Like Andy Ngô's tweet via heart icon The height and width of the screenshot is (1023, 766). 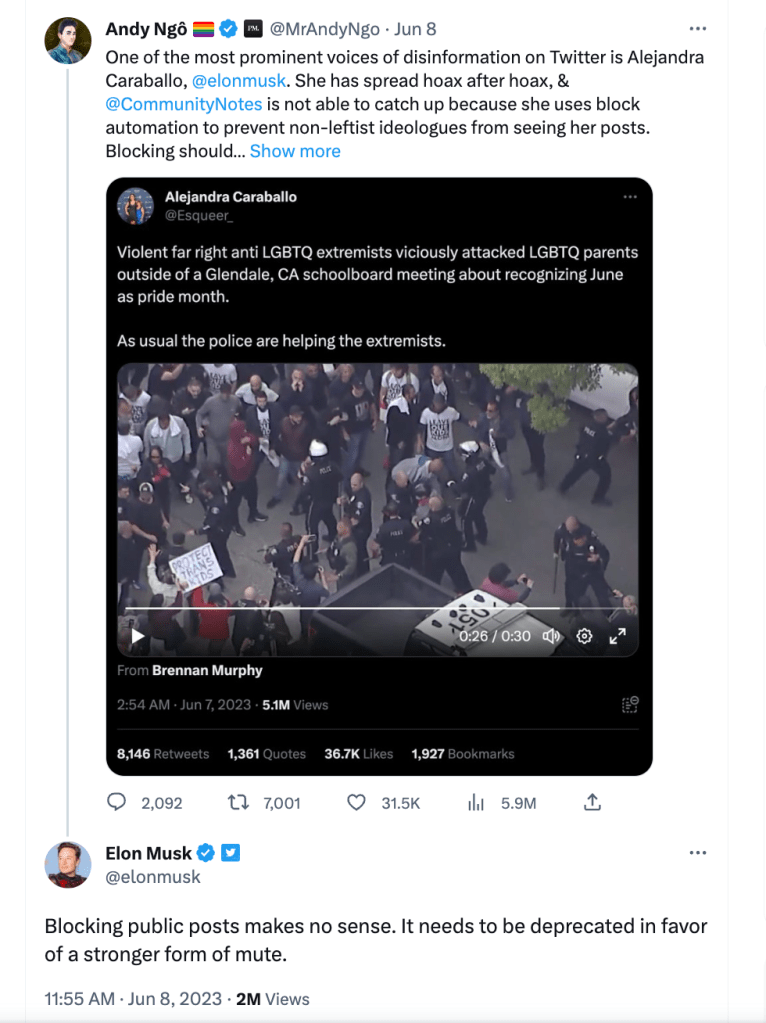click(x=356, y=802)
